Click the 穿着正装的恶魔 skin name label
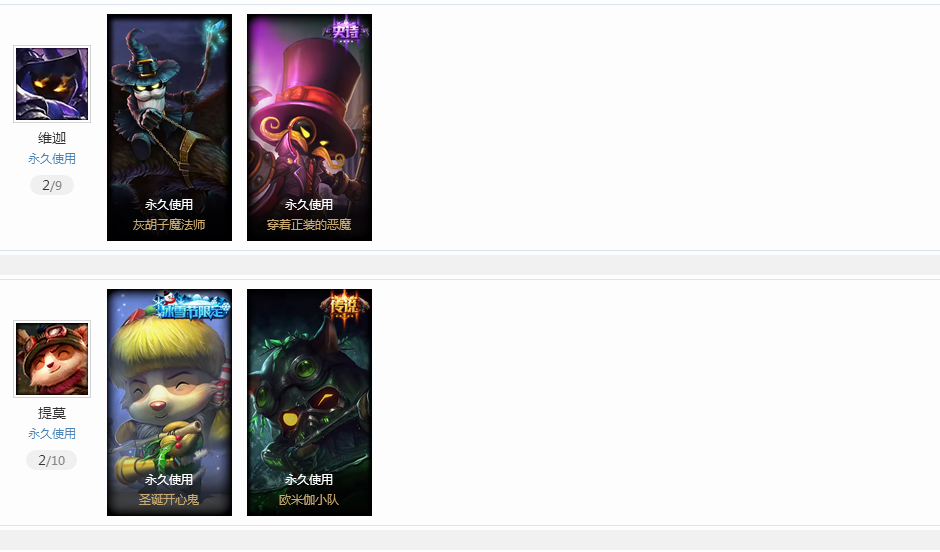 pos(309,225)
